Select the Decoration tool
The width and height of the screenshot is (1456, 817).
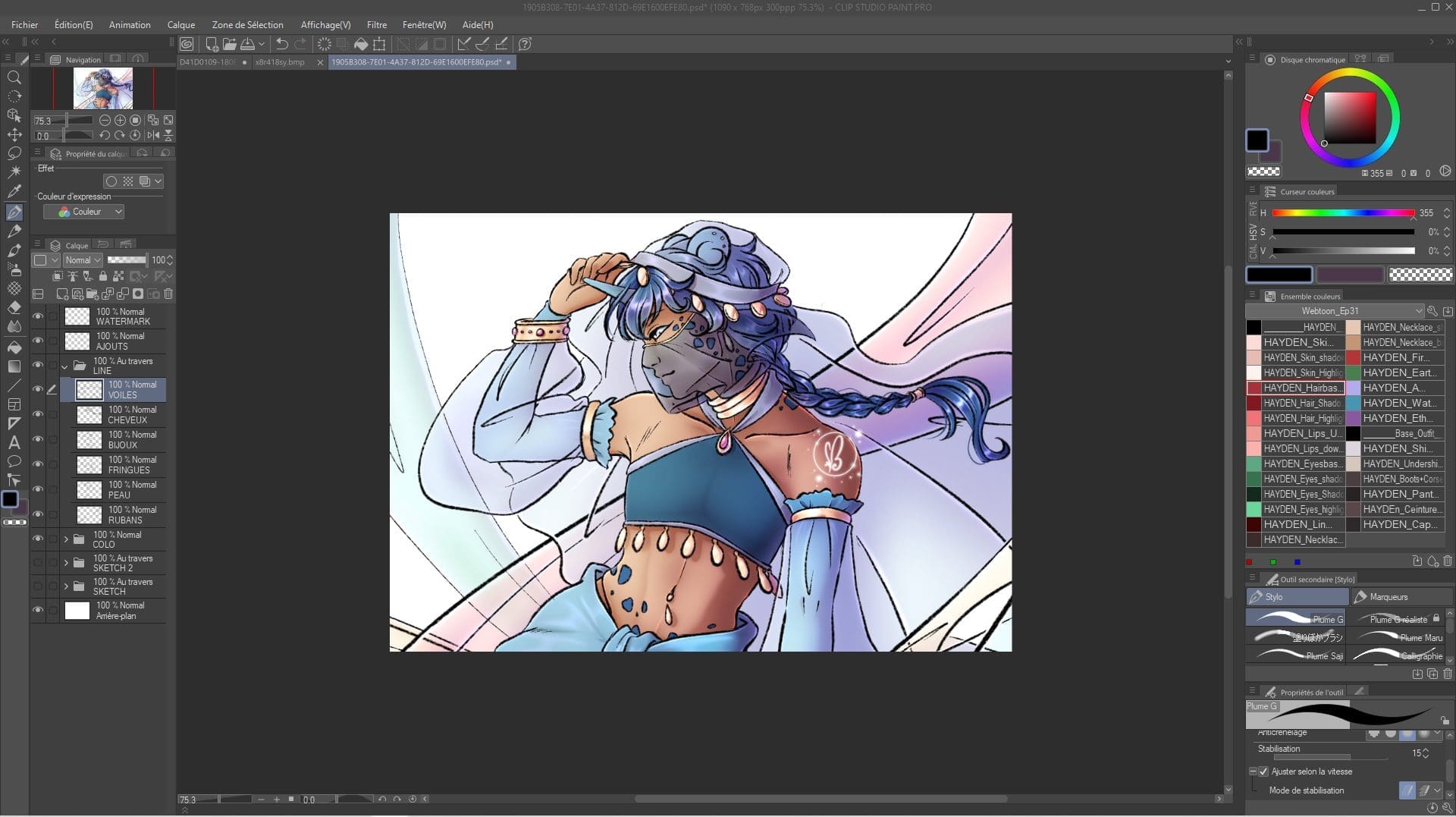pos(14,288)
